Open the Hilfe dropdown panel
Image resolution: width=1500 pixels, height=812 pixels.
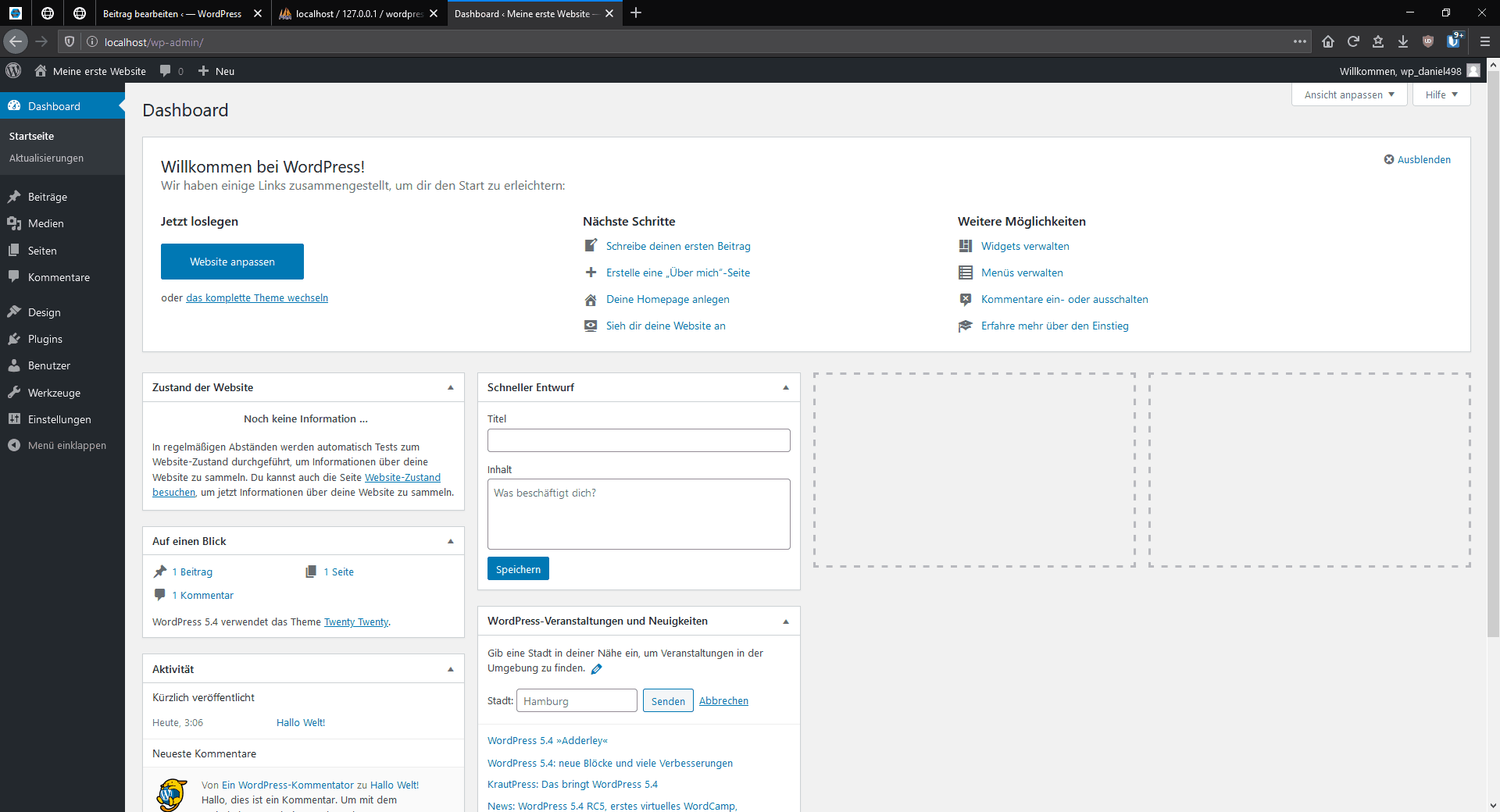[1441, 94]
